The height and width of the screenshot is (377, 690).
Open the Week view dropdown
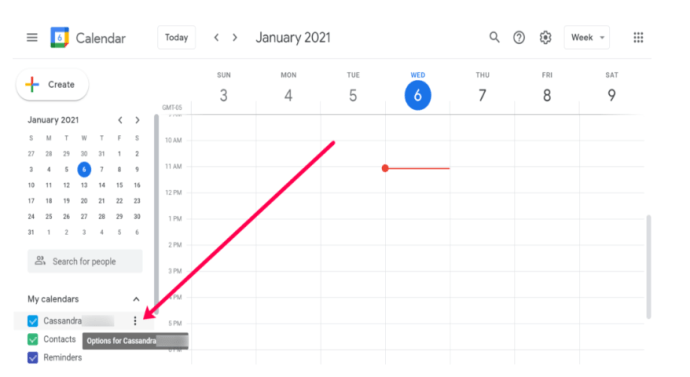(587, 37)
